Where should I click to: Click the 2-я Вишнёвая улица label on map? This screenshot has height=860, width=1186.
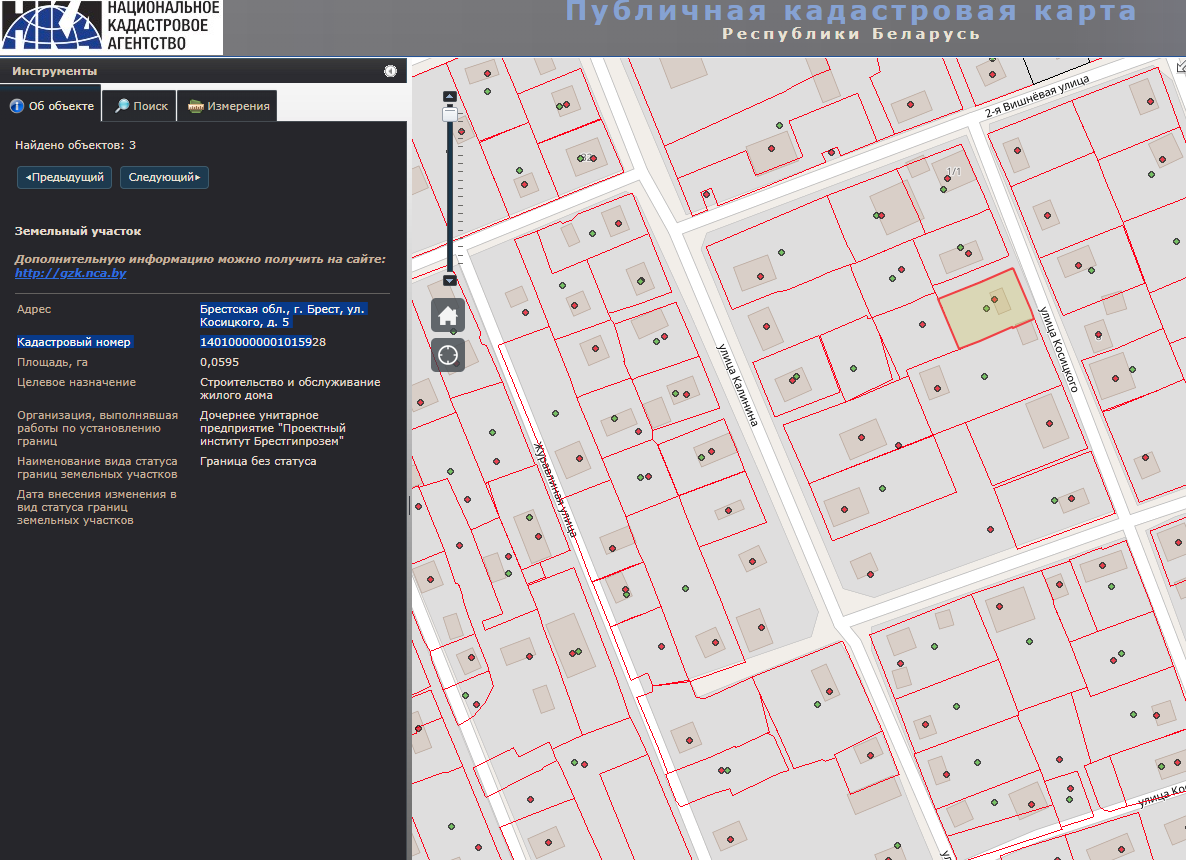1037,97
